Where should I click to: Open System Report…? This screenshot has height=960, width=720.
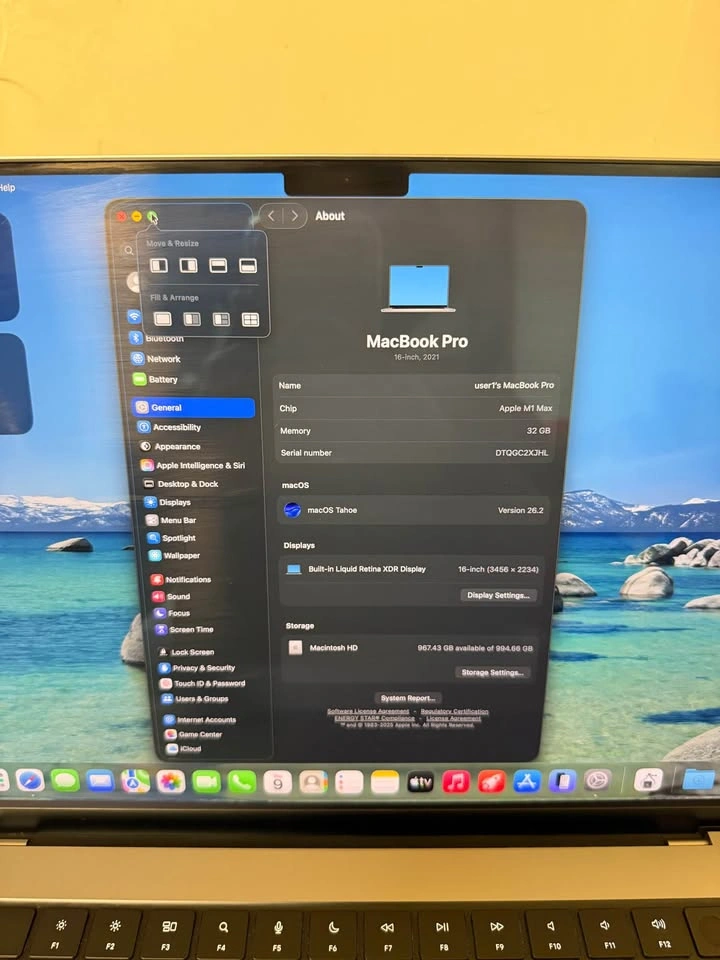click(408, 698)
